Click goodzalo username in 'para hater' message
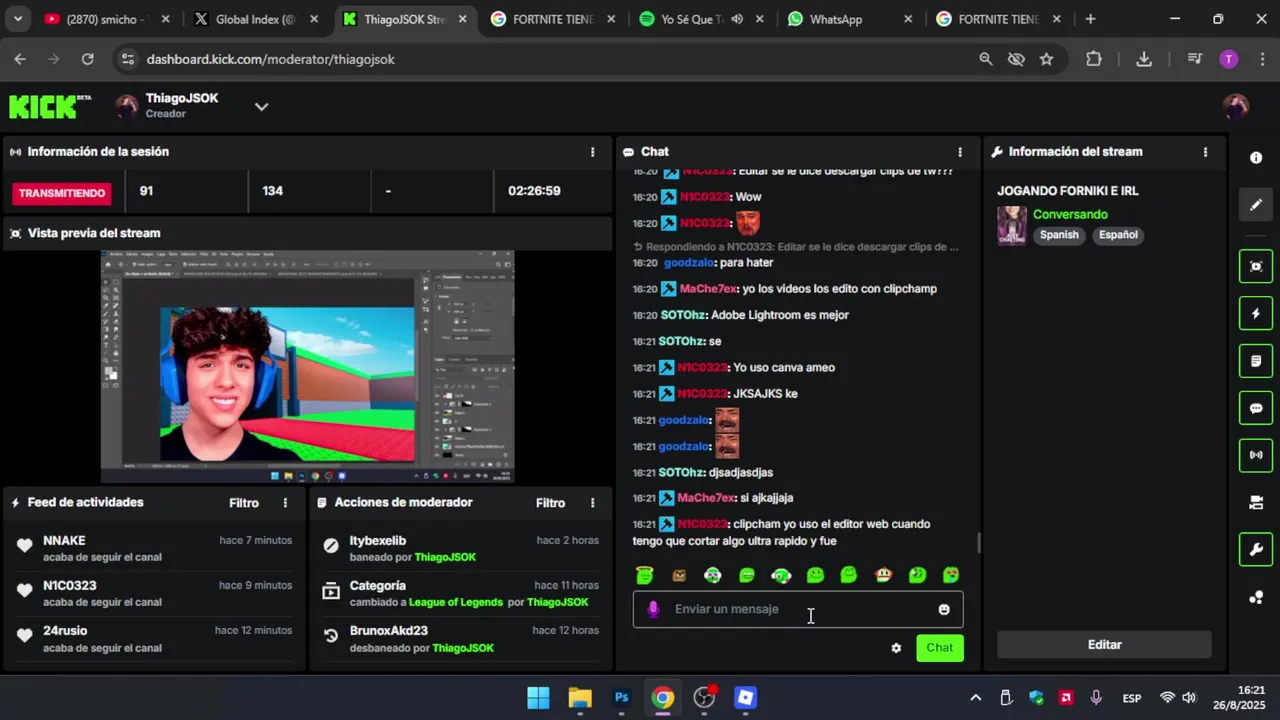The width and height of the screenshot is (1280, 720). (689, 263)
